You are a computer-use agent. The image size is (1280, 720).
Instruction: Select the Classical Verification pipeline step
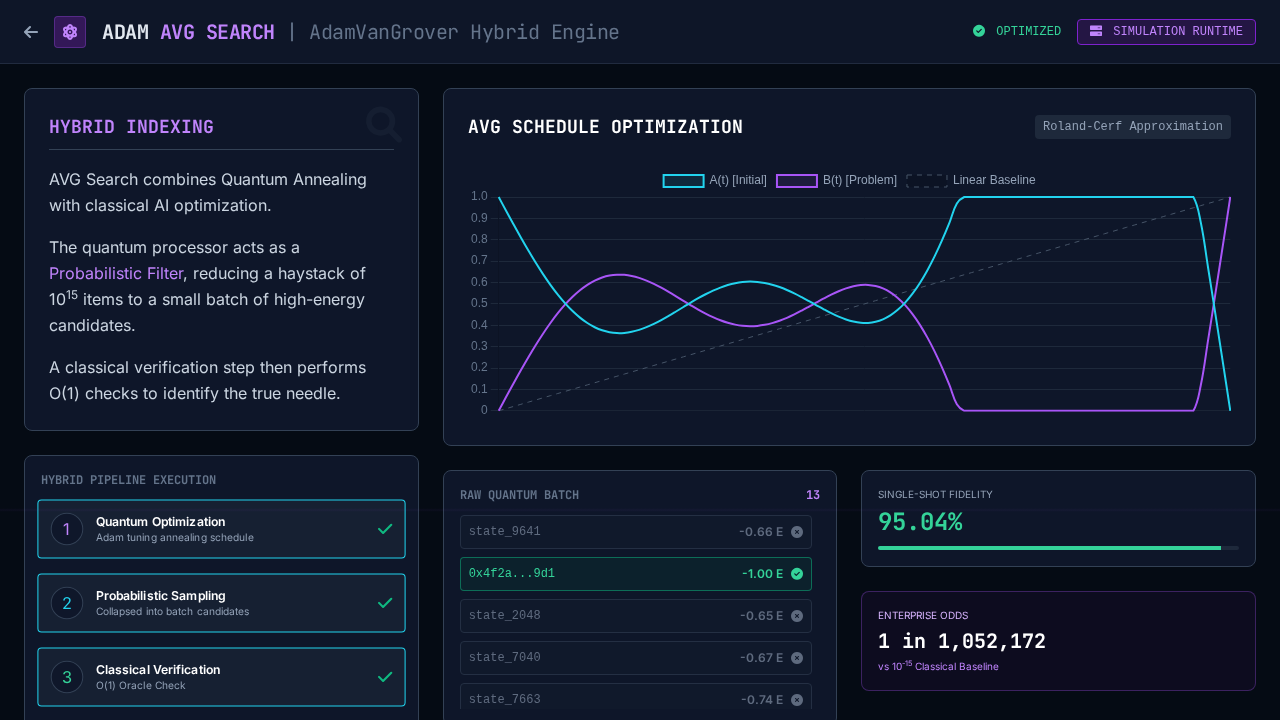tap(221, 677)
